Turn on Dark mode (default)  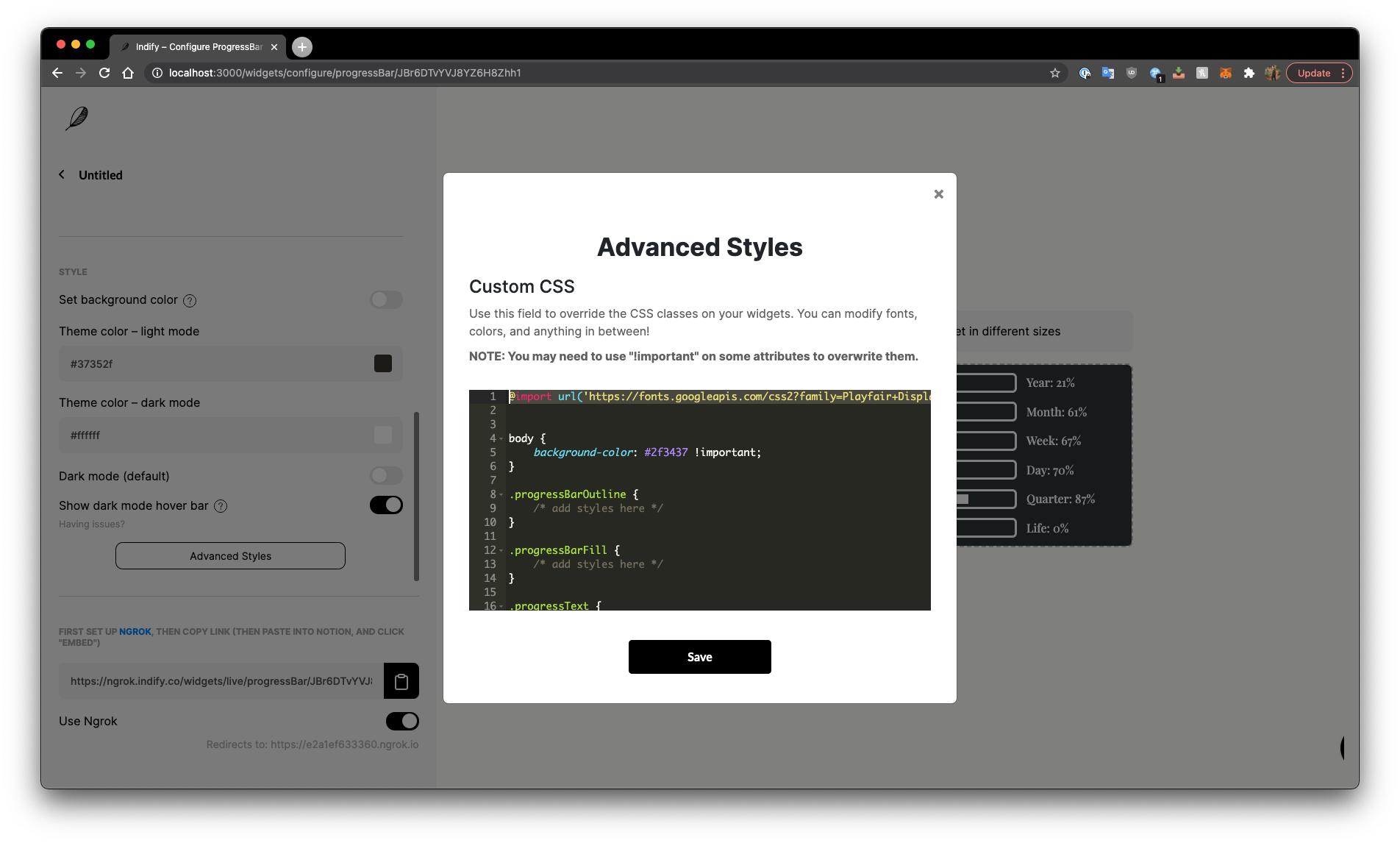[386, 476]
